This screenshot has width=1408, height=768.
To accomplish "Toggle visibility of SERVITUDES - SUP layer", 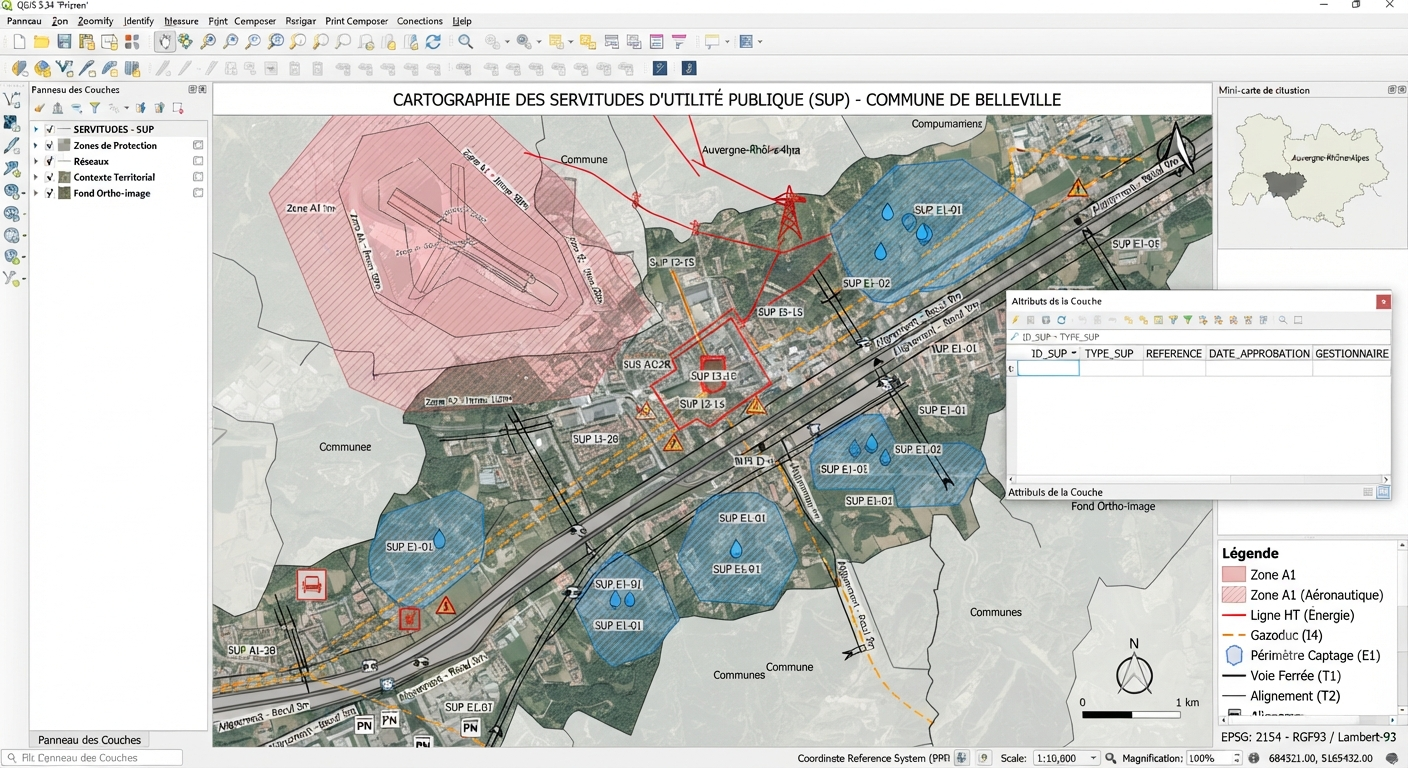I will [x=50, y=129].
